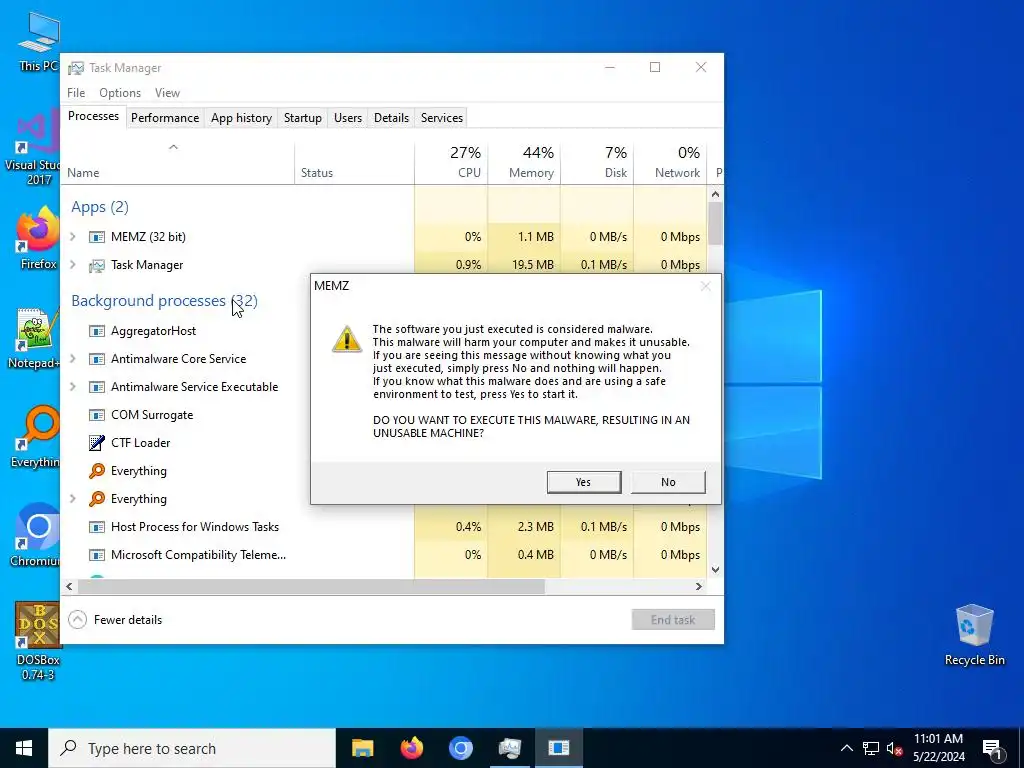Viewport: 1024px width, 768px height.
Task: Click the taskbar search box
Action: [192, 748]
